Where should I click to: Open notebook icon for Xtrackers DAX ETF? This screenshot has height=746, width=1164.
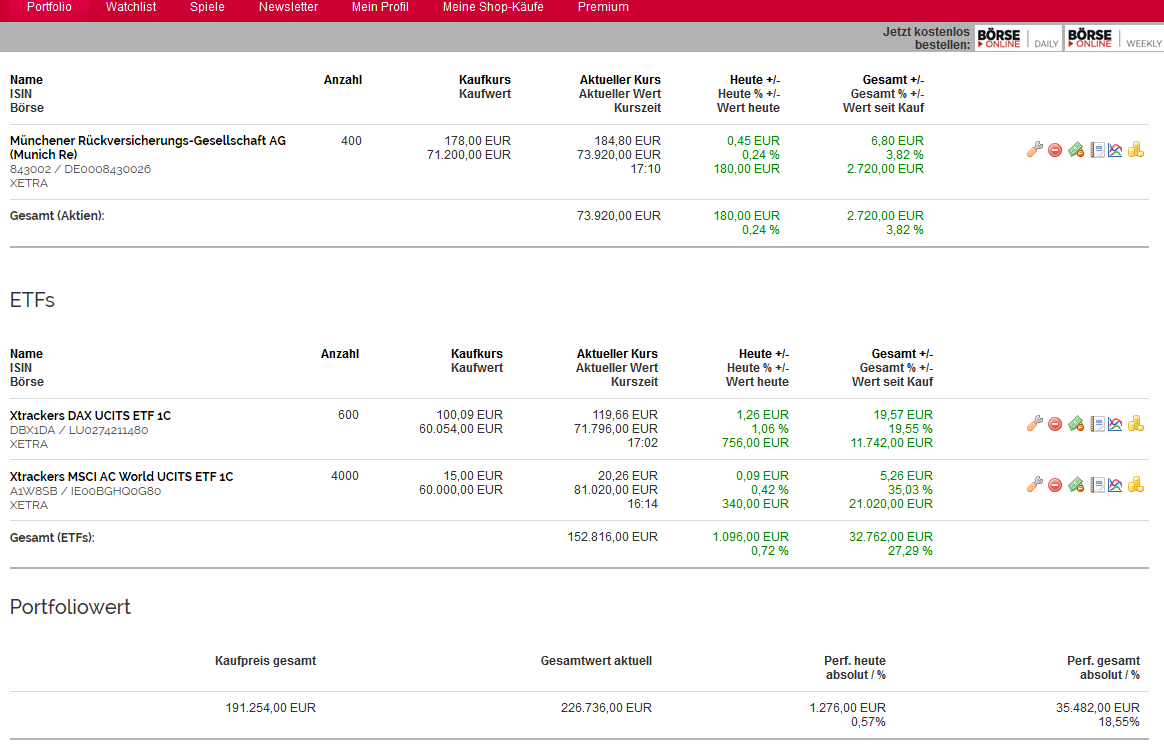point(1096,424)
